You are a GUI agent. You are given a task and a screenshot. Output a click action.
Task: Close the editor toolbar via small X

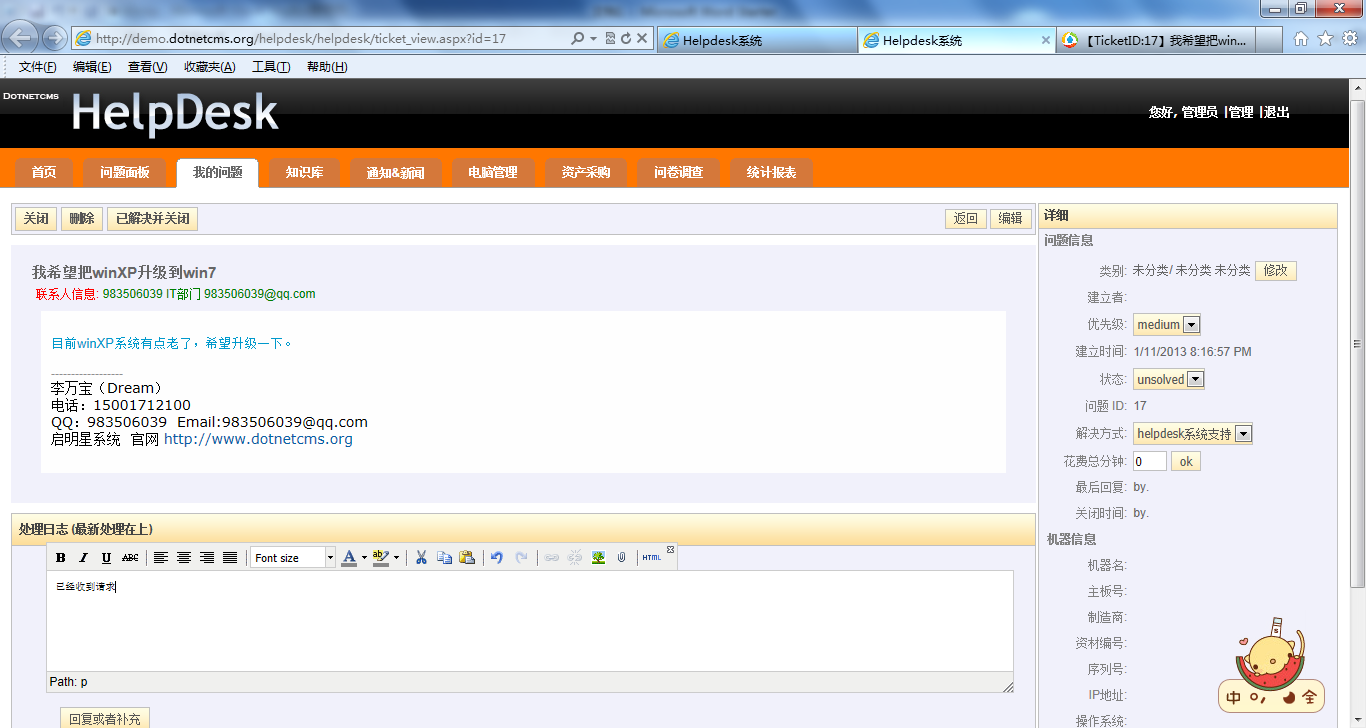click(x=671, y=549)
